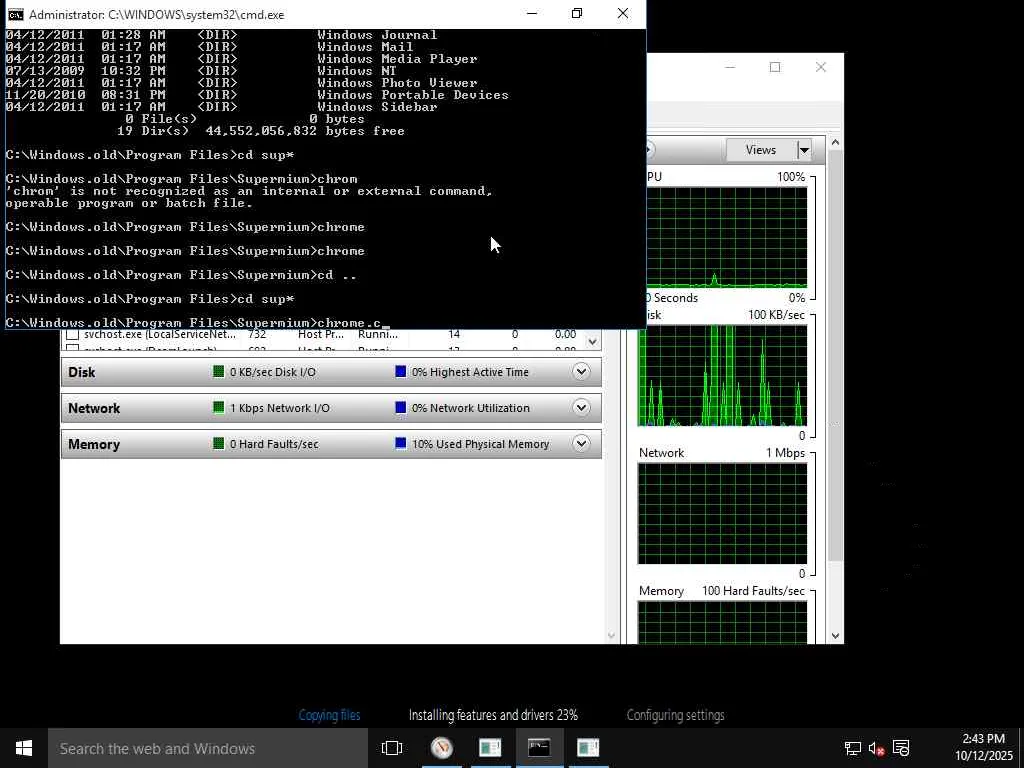This screenshot has height=768, width=1024.
Task: Click the graph pane scroll-up arrow
Action: click(835, 142)
